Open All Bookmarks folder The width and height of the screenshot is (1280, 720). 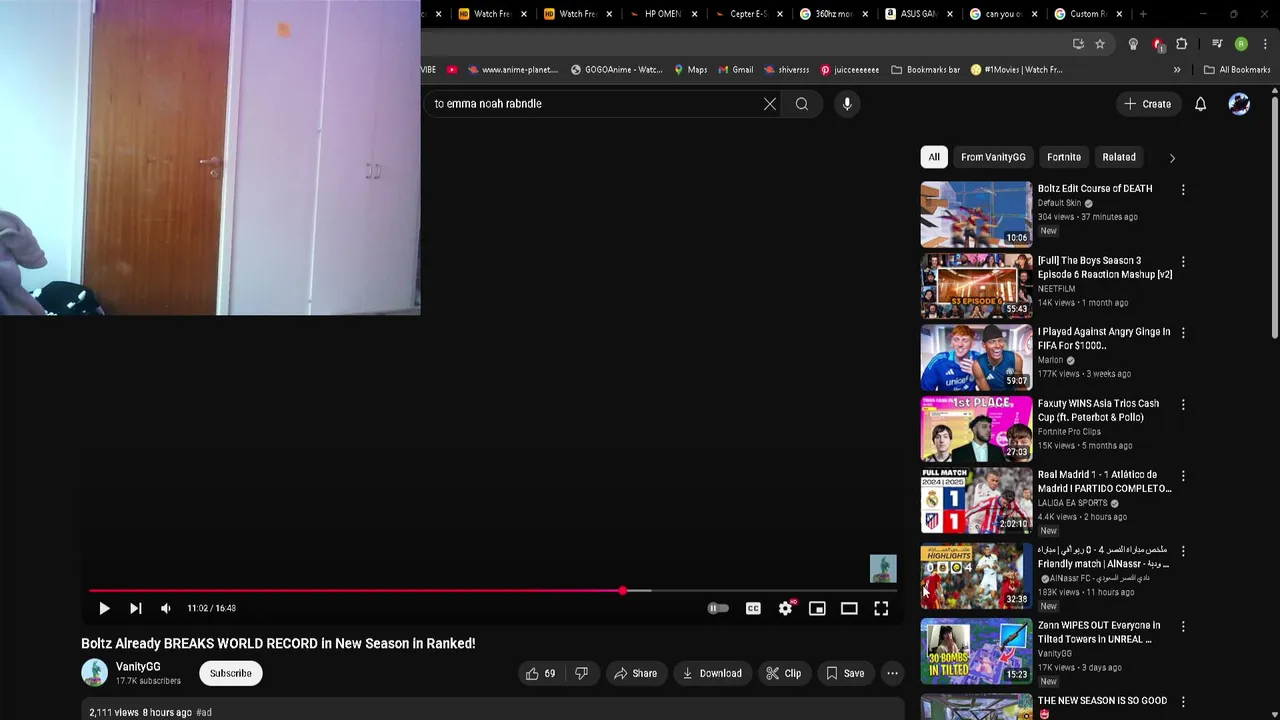1237,70
